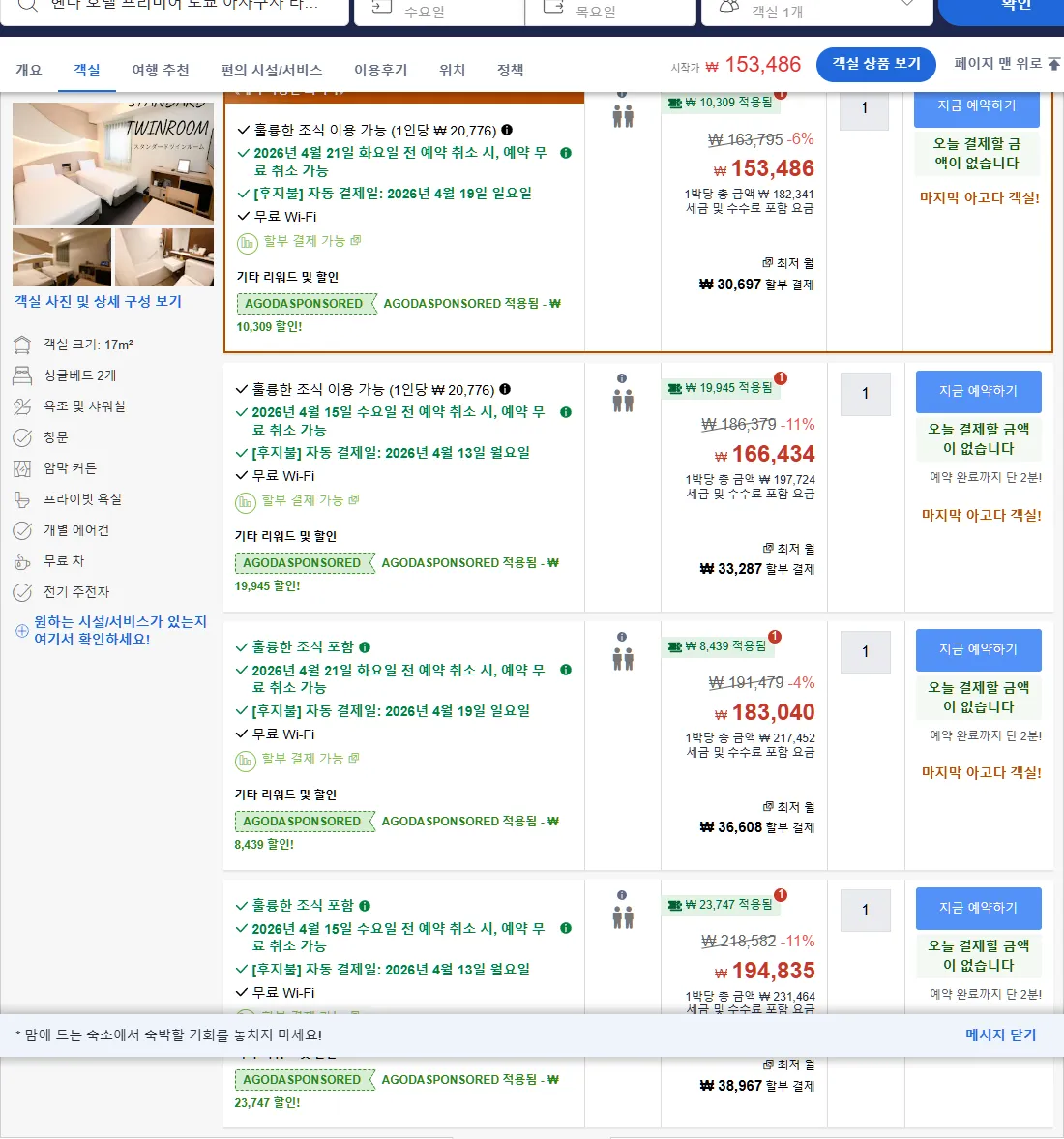Open the 수요일 check-in date field
Screen dimensions: 1064x1139
pyautogui.click(x=439, y=11)
